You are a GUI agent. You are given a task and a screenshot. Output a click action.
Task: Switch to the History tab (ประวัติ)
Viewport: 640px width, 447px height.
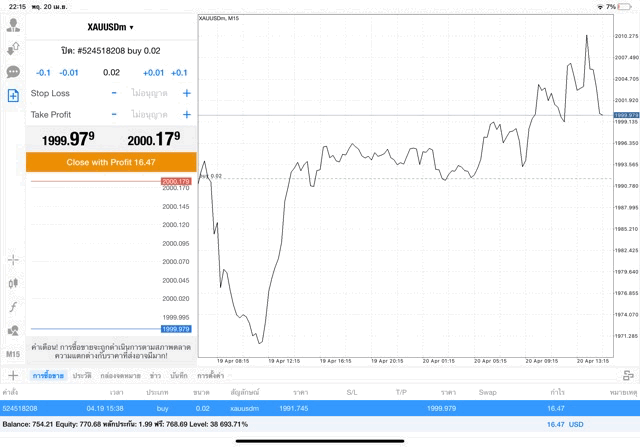click(82, 376)
